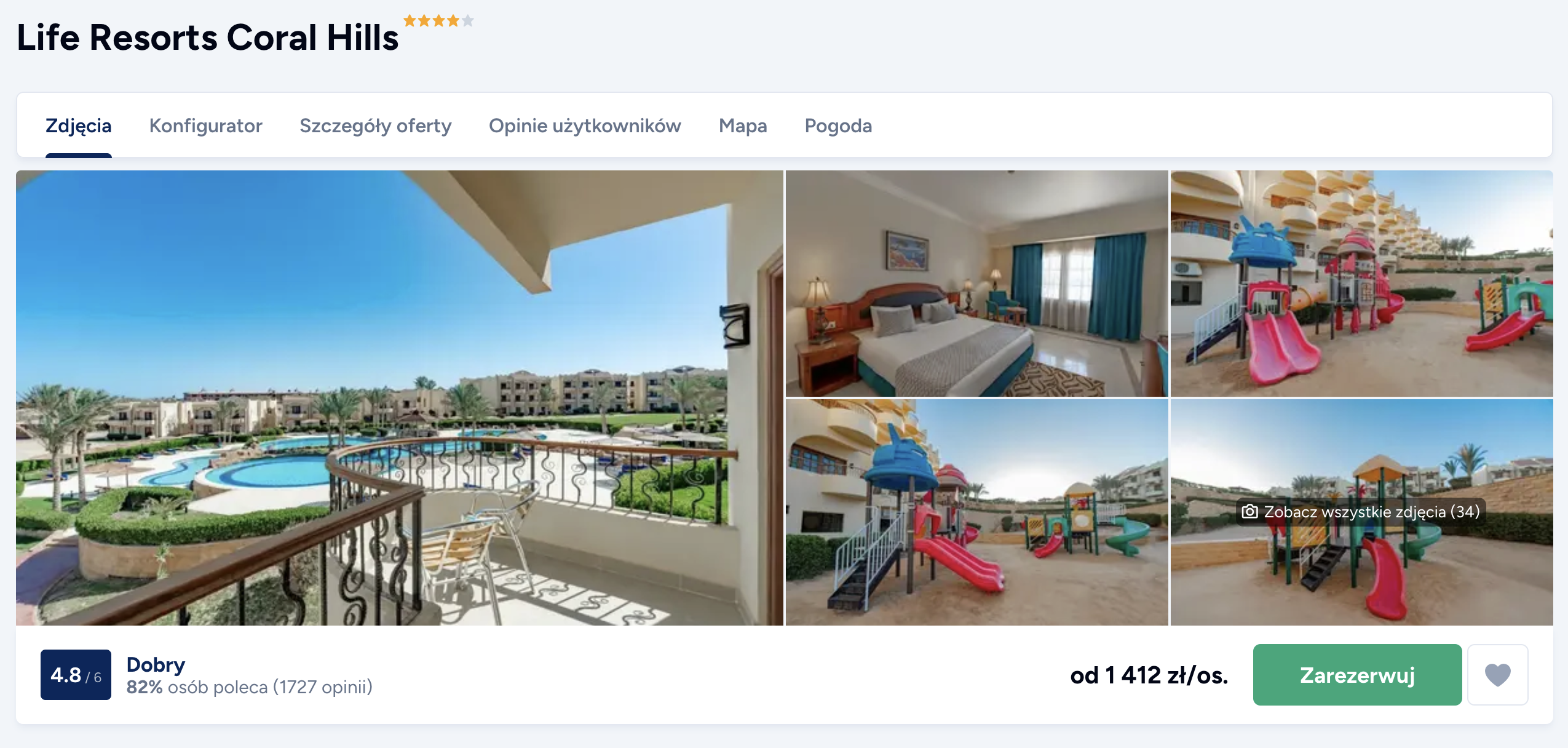
Task: Click the 4.8 / 6 rating badge
Action: (x=76, y=675)
